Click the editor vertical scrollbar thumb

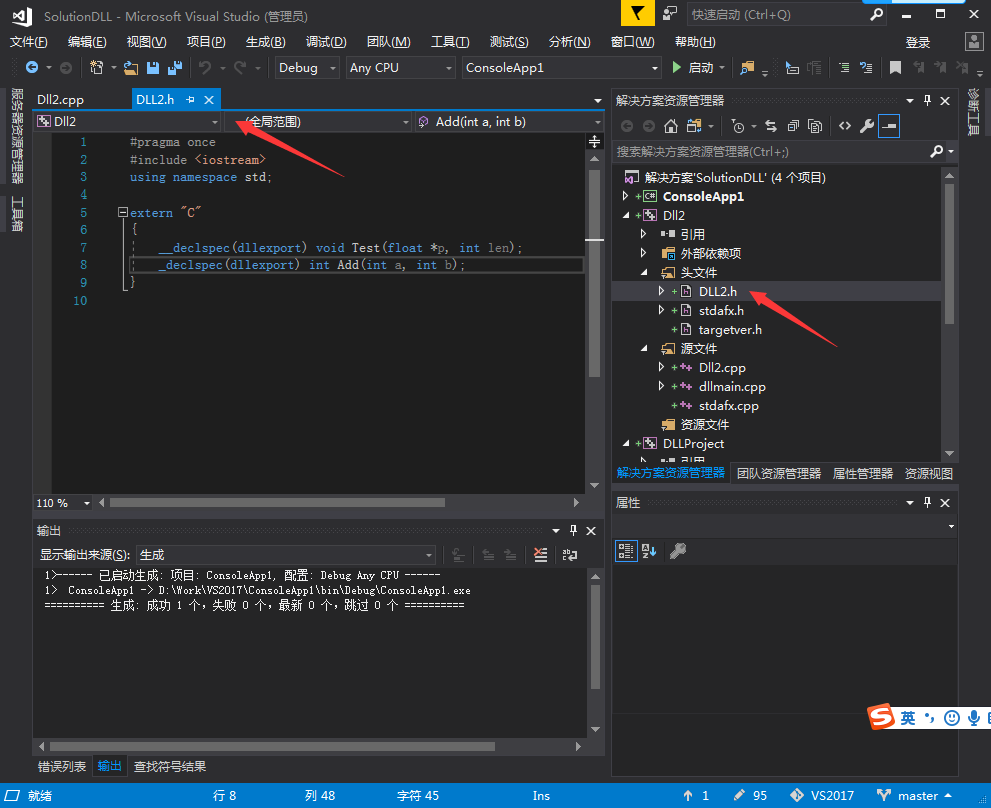coord(594,272)
